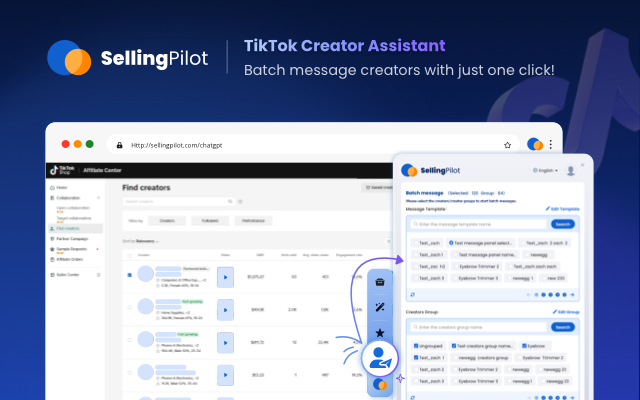Check the third creator row checkbox
Image resolution: width=640 pixels, height=400 pixels.
(x=129, y=340)
